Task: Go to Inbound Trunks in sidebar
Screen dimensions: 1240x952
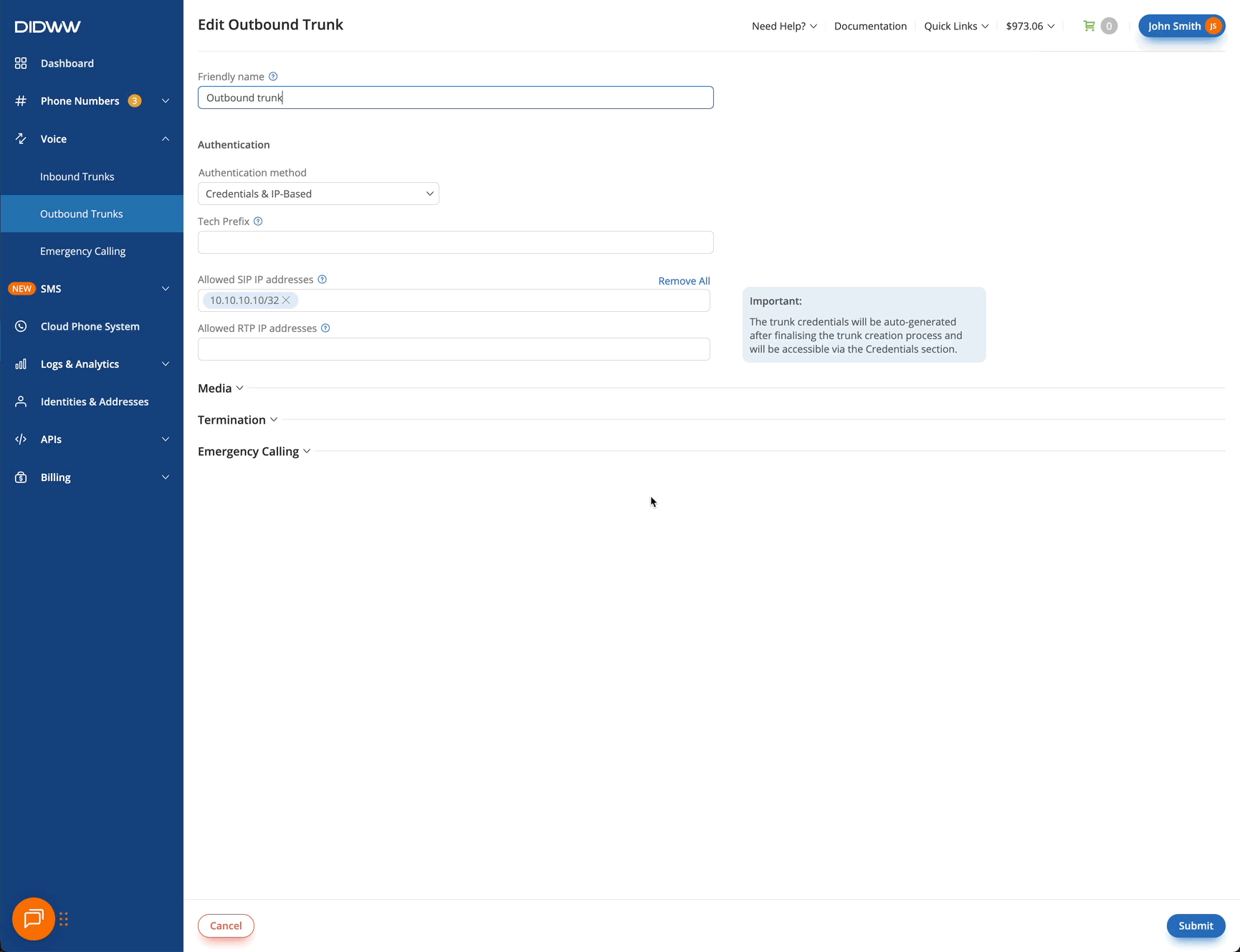Action: point(77,176)
